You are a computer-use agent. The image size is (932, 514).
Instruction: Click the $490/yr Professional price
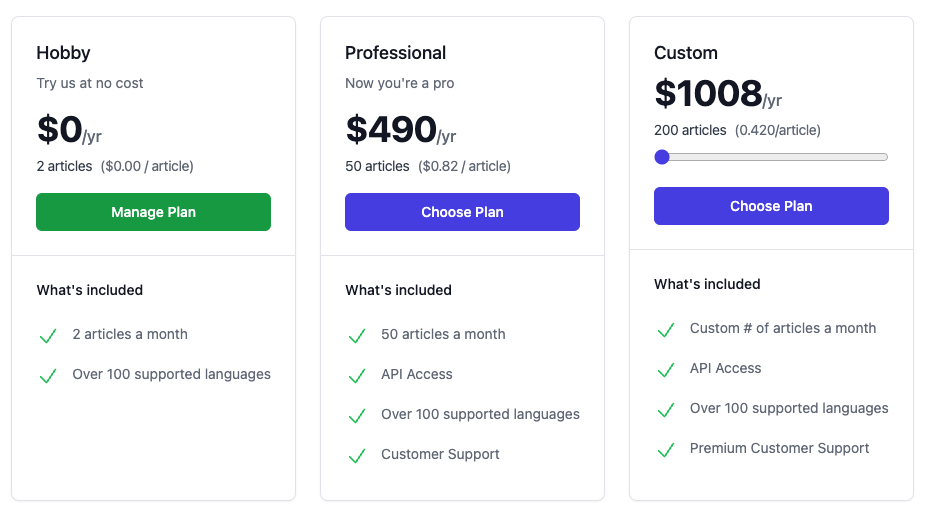point(400,131)
